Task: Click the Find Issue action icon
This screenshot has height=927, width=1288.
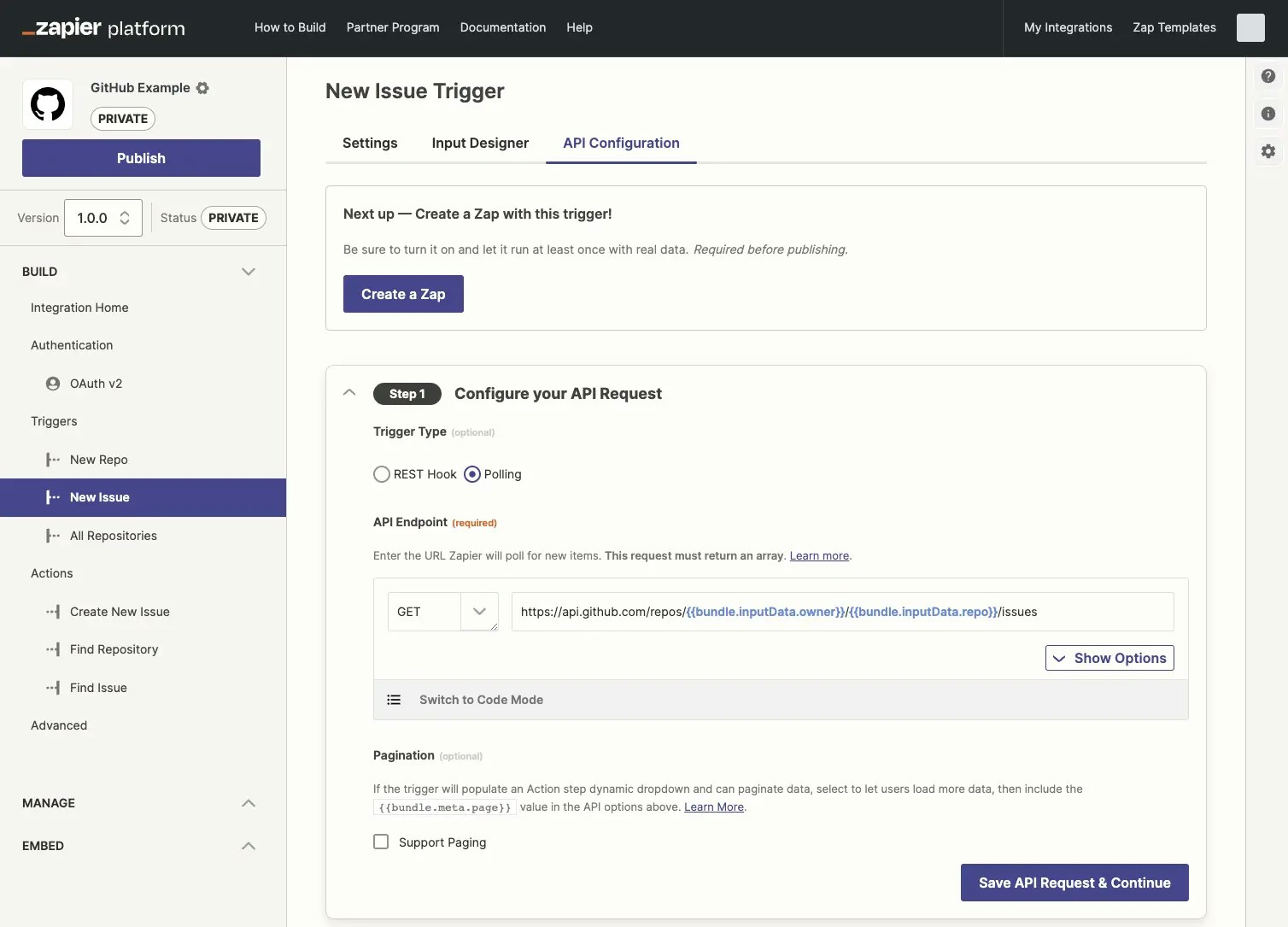Action: (53, 688)
